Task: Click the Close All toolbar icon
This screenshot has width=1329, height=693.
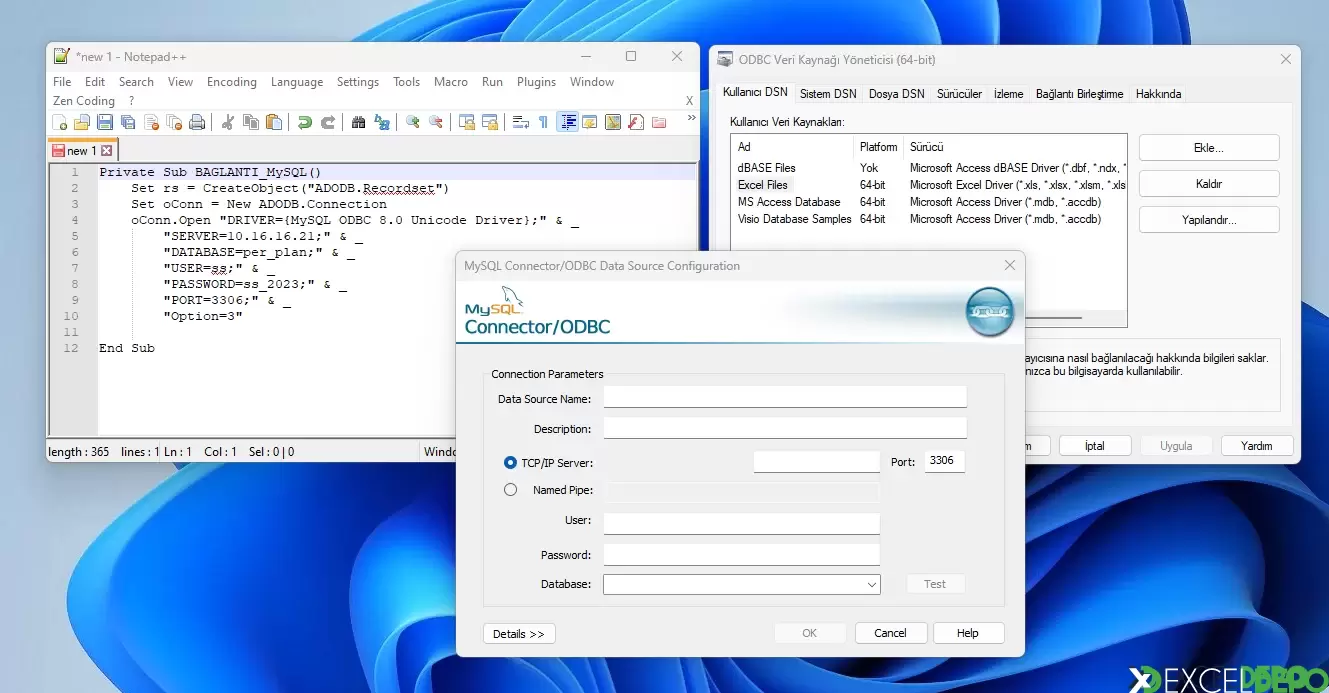Action: coord(174,123)
